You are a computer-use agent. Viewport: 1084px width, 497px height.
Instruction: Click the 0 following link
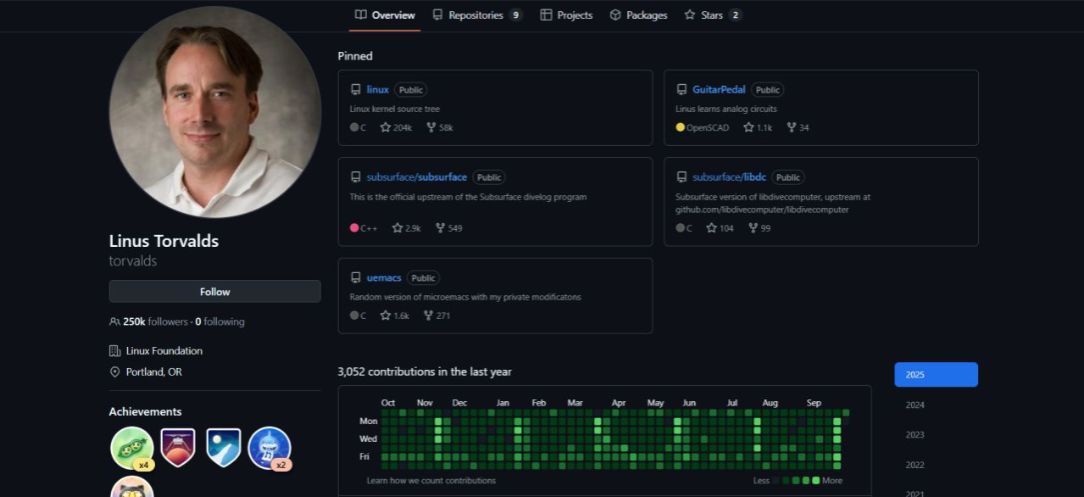click(x=220, y=322)
